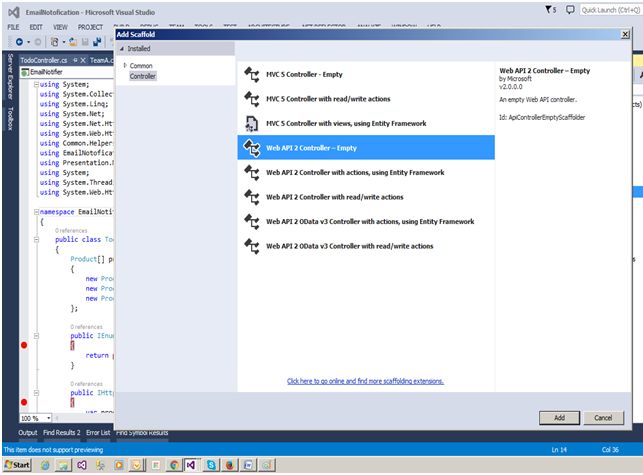Open the VIEW menu

(60, 27)
